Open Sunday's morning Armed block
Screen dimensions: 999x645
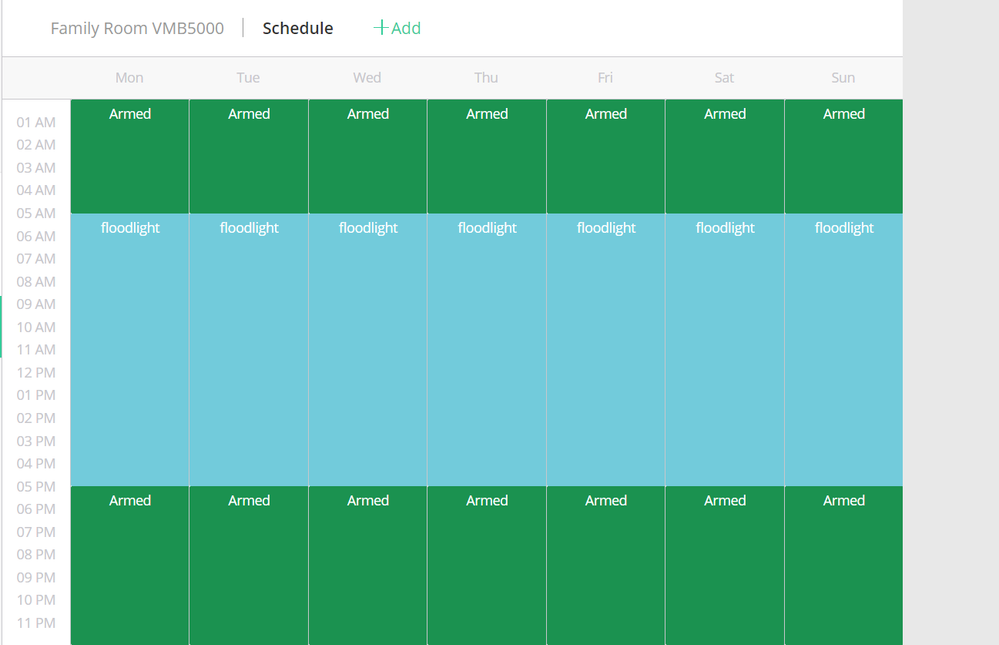(844, 156)
